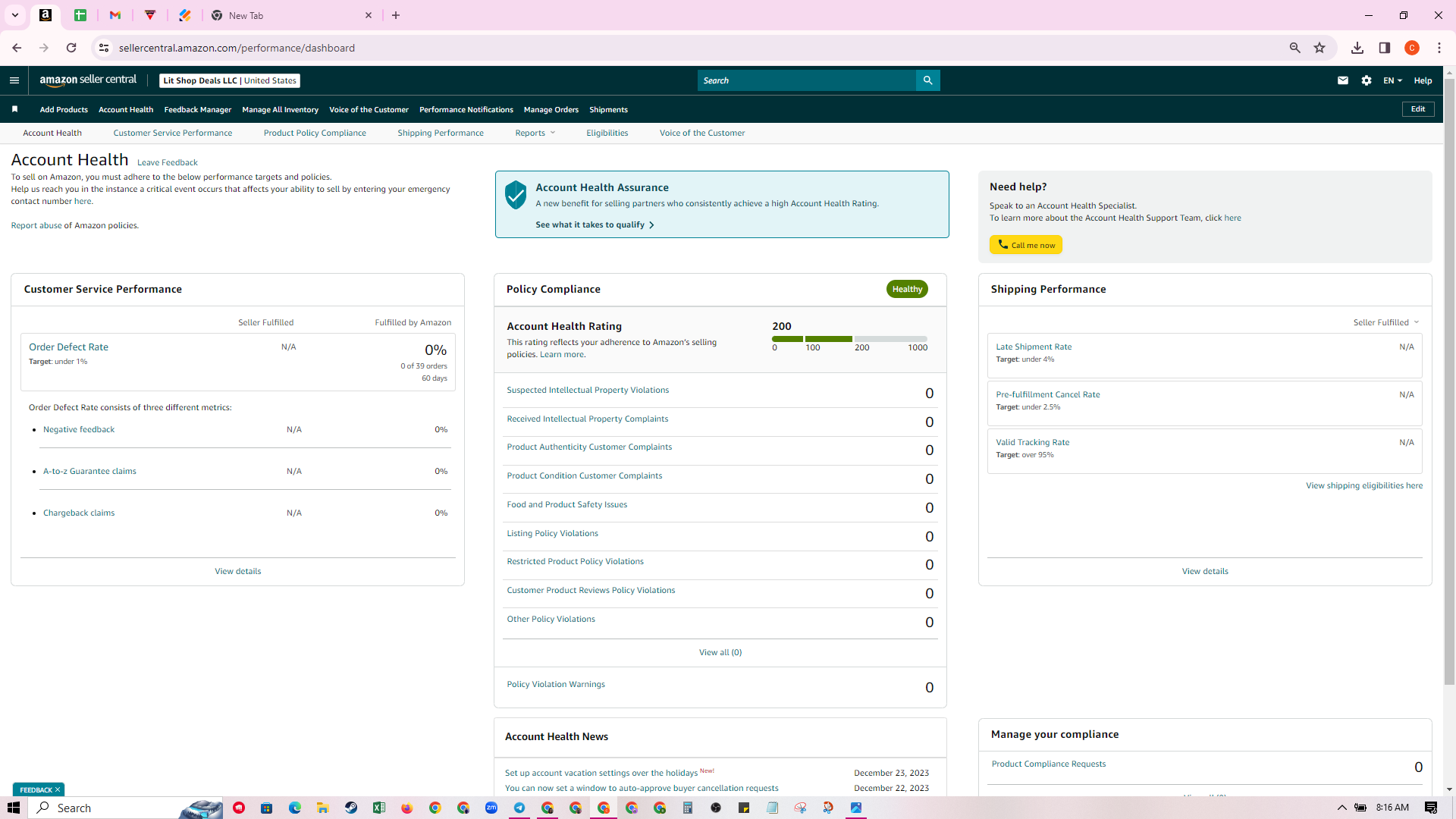Click the Account Health Rating progress bar
The width and height of the screenshot is (1456, 819).
[849, 339]
